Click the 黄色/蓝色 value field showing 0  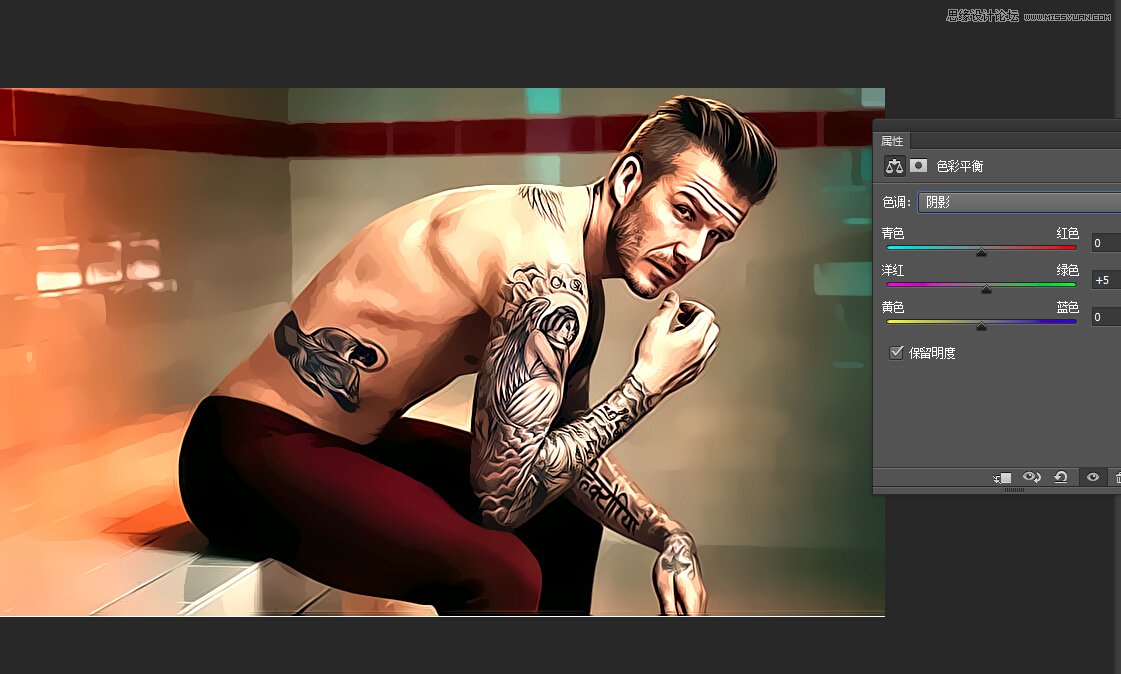click(1105, 317)
